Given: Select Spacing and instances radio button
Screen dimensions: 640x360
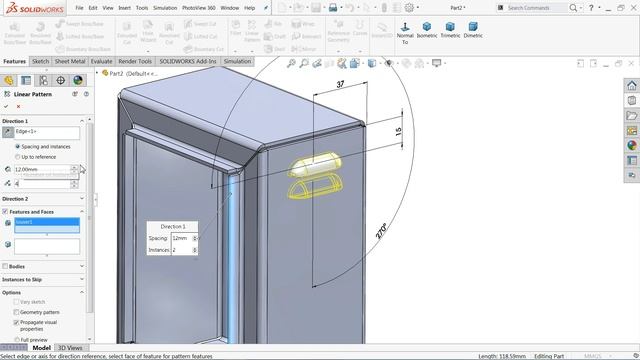Looking at the screenshot, I should point(18,146).
